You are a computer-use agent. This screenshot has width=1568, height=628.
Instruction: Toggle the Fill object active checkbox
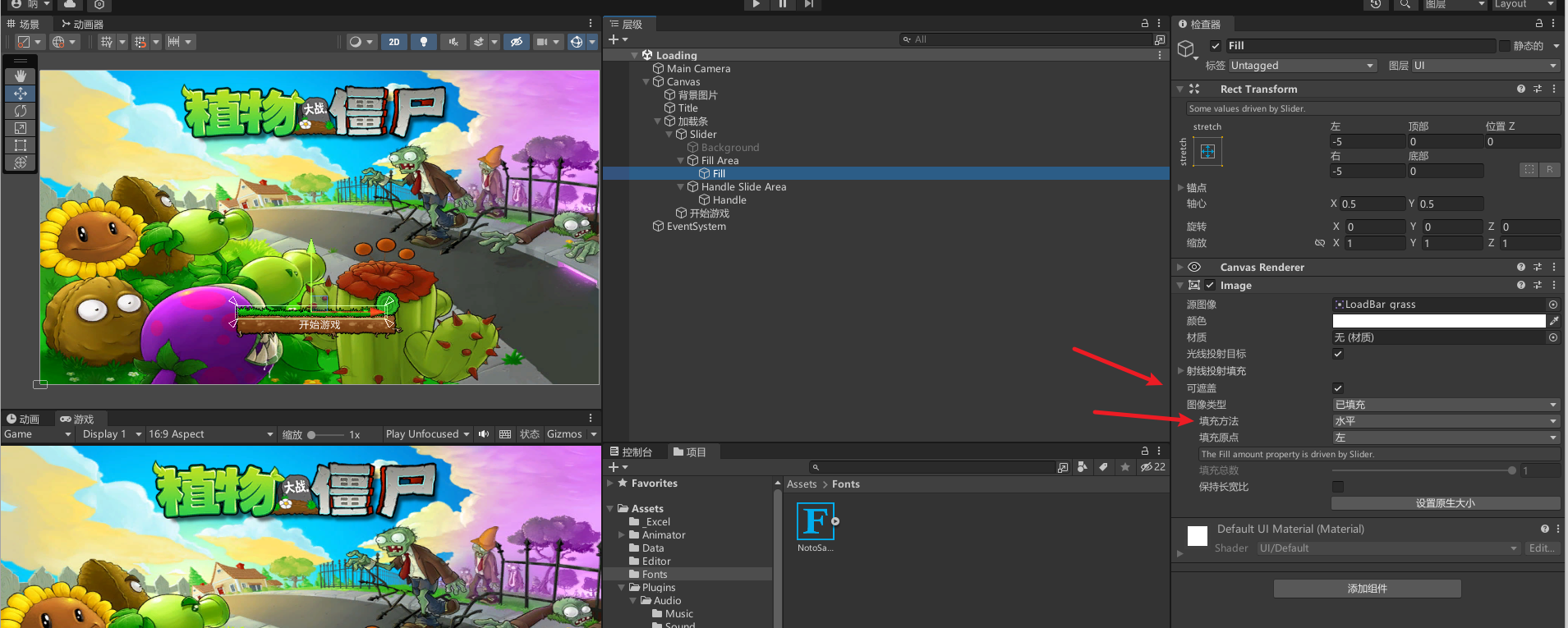1216,46
